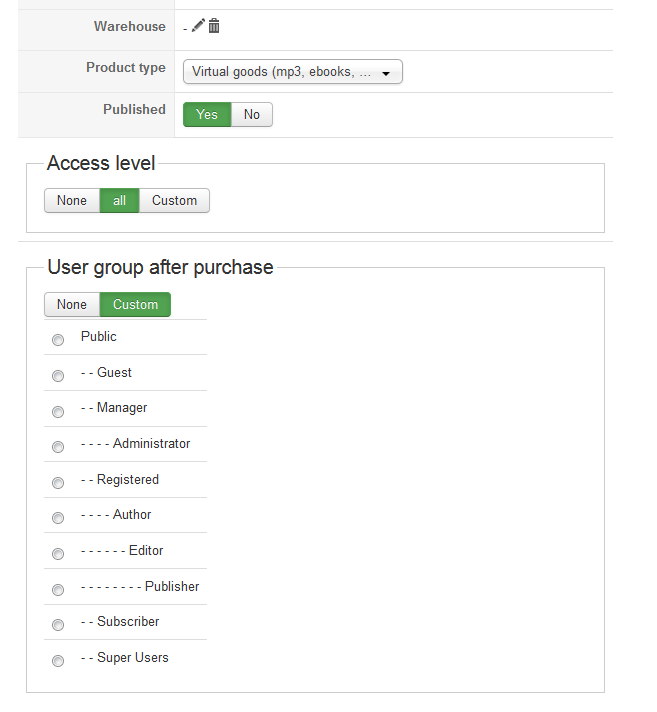
Task: Select the Subscriber radio button
Action: pos(58,625)
